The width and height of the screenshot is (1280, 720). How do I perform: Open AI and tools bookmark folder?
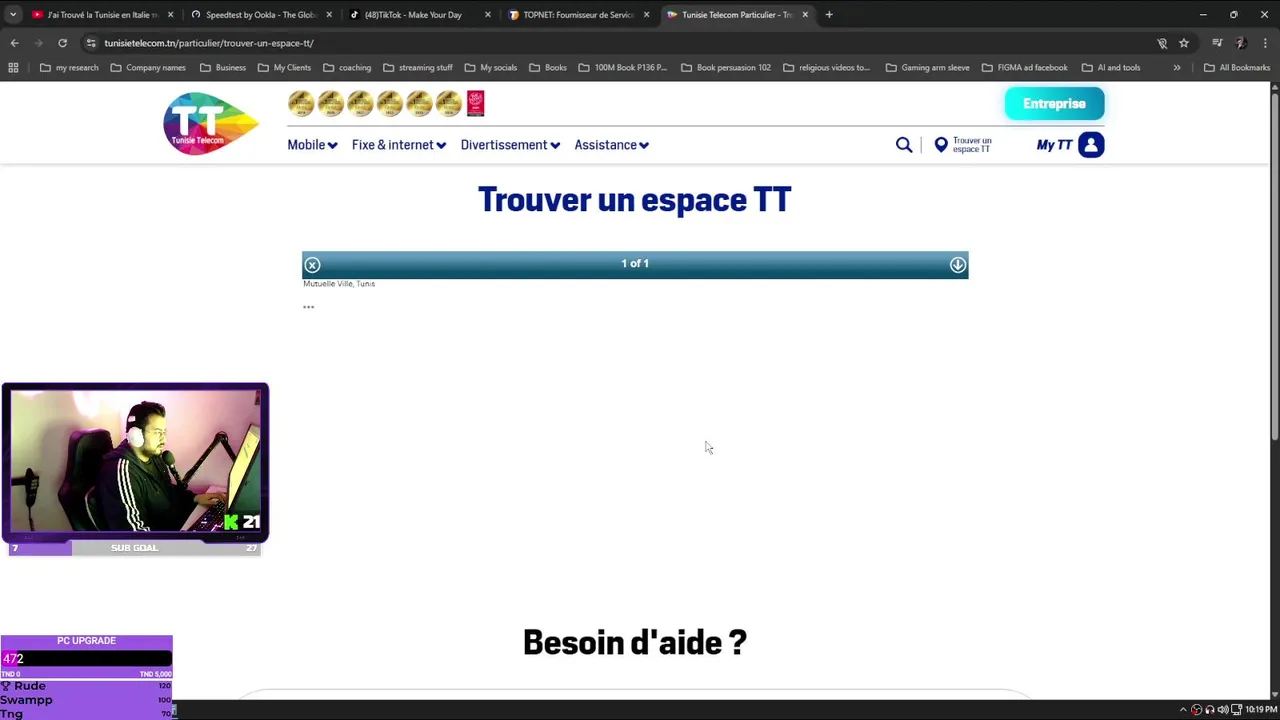(1111, 68)
